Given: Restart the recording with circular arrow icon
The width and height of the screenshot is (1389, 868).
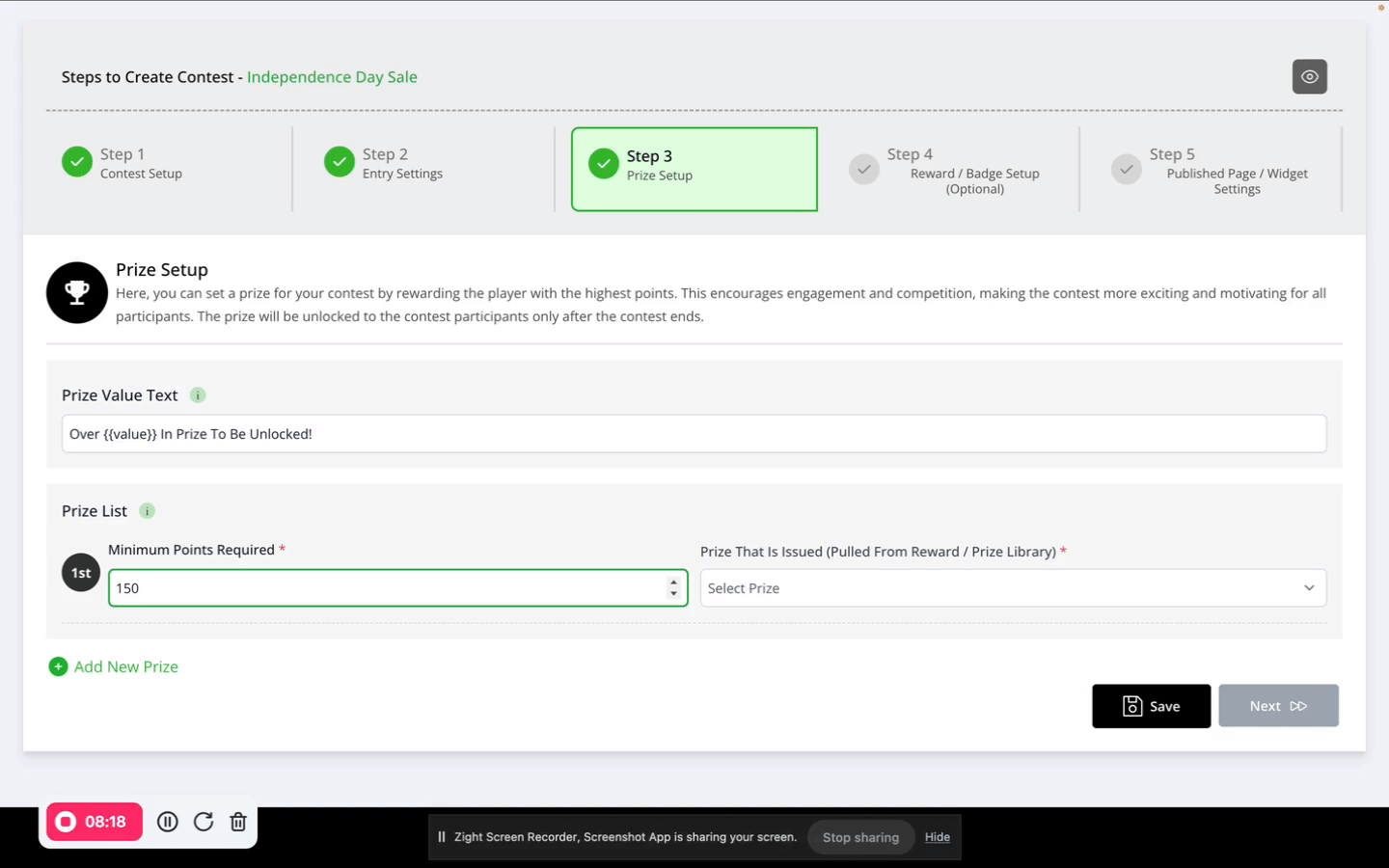Looking at the screenshot, I should [x=204, y=822].
